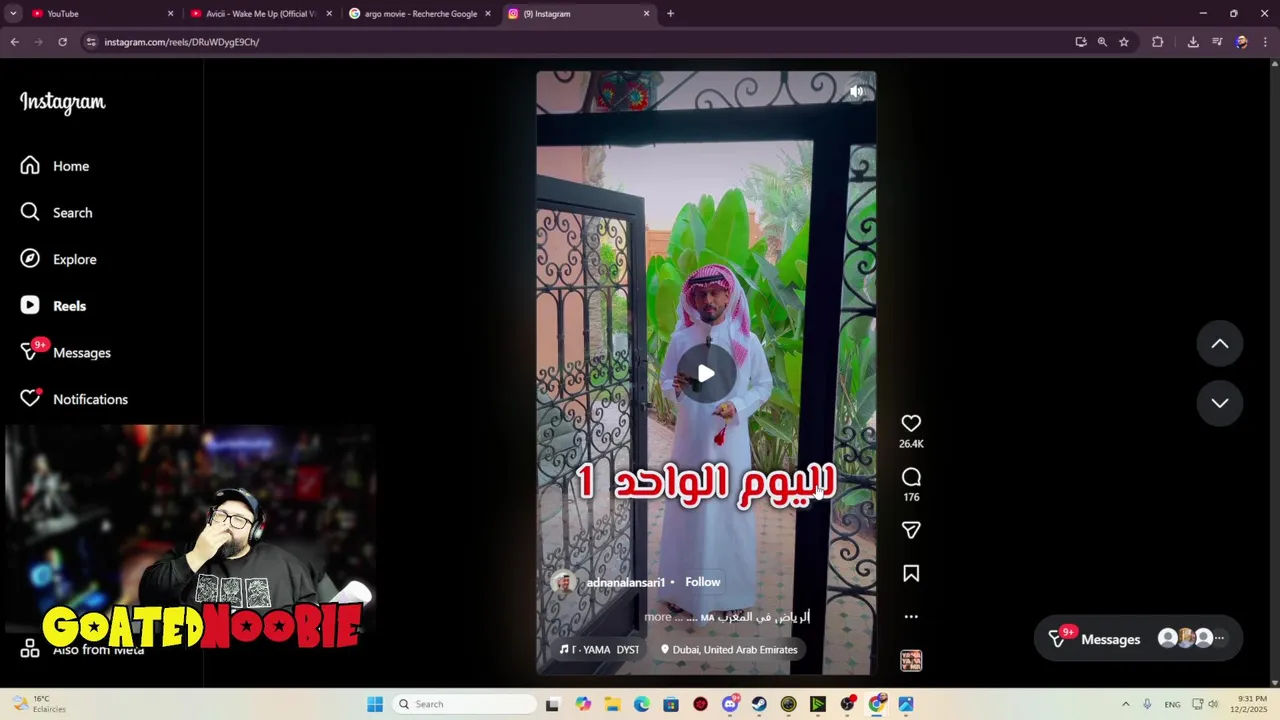Open tab search dropdown arrow

(13, 14)
